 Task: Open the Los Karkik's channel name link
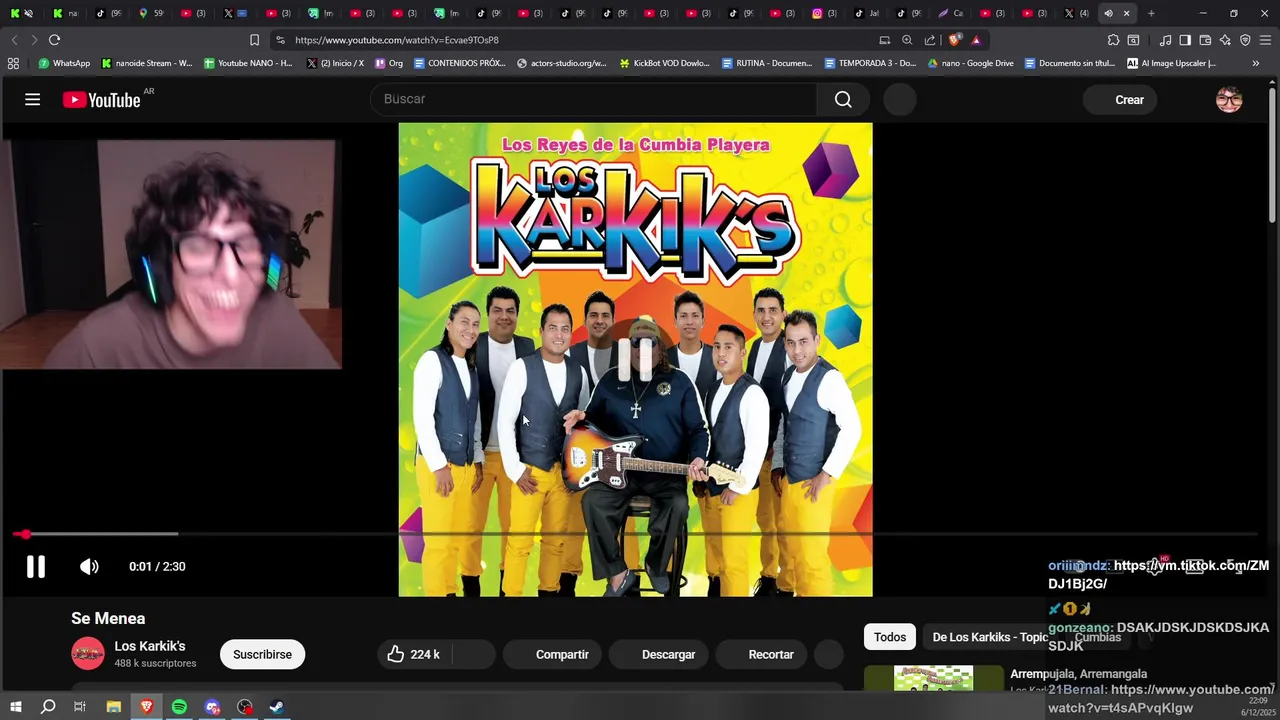[150, 646]
